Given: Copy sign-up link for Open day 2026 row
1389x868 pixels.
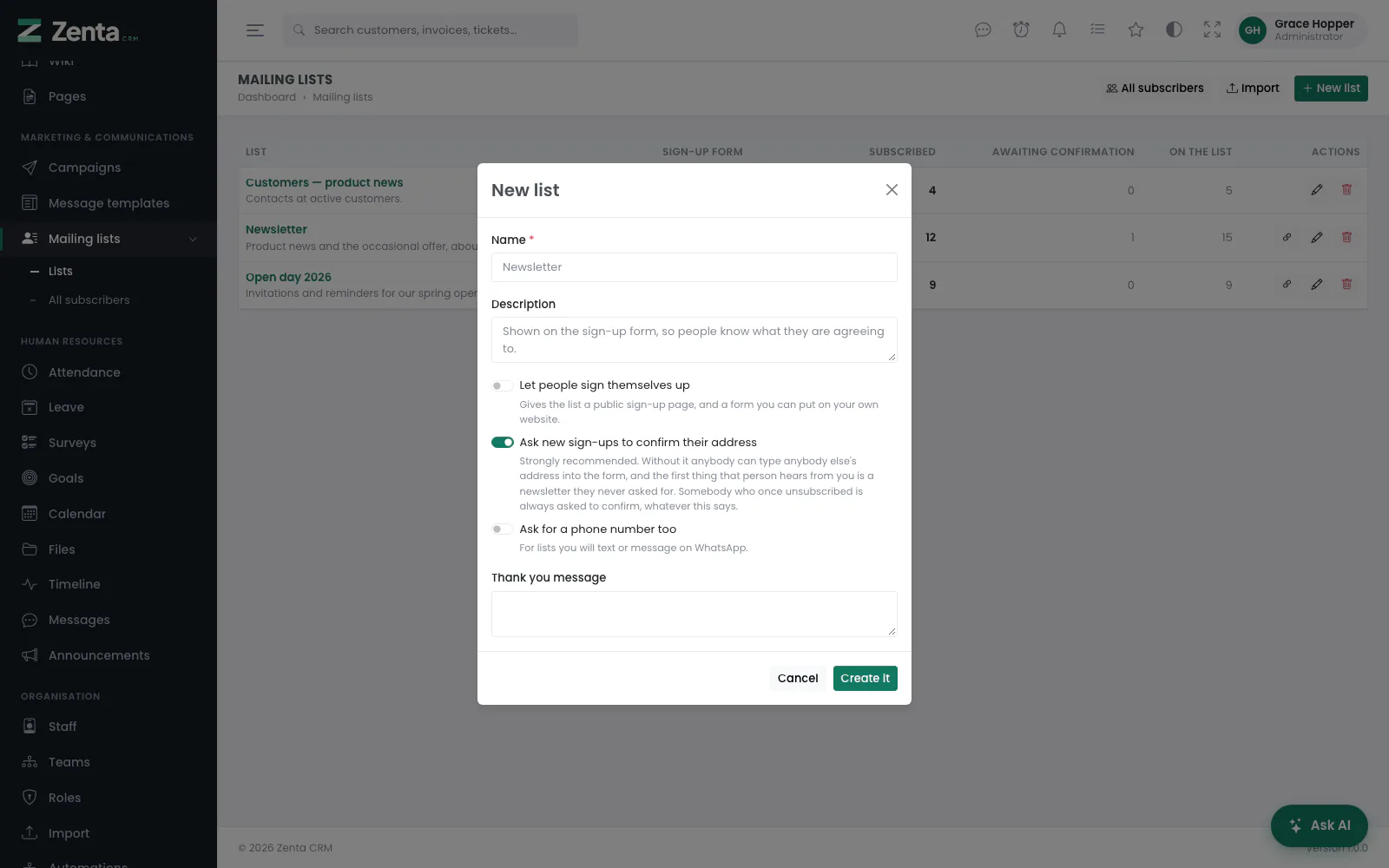Looking at the screenshot, I should click(x=1287, y=284).
